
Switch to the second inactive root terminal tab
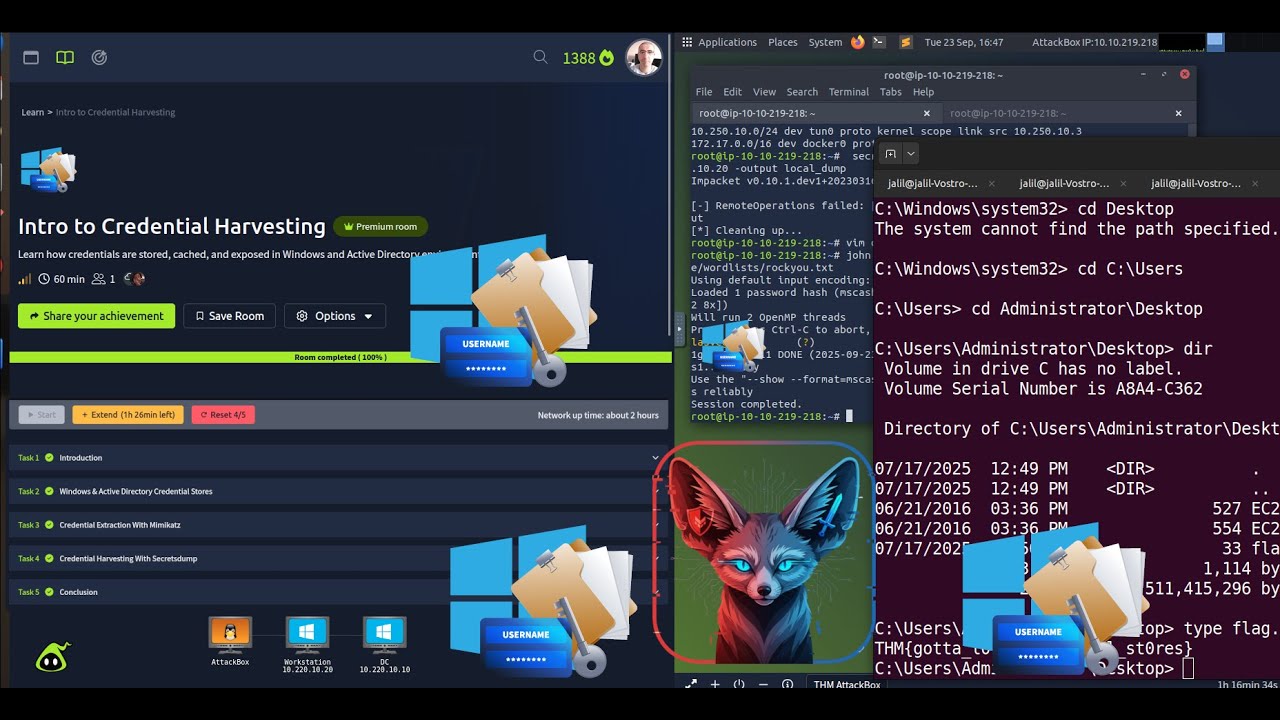point(1066,113)
